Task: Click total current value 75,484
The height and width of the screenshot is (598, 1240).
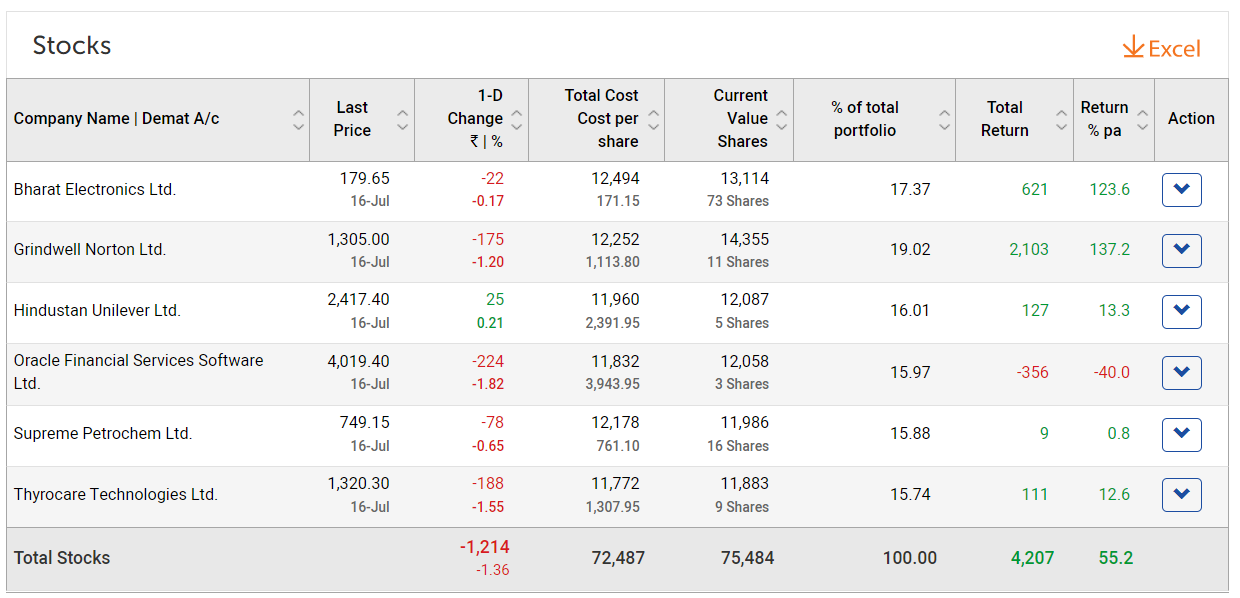Action: 748,558
